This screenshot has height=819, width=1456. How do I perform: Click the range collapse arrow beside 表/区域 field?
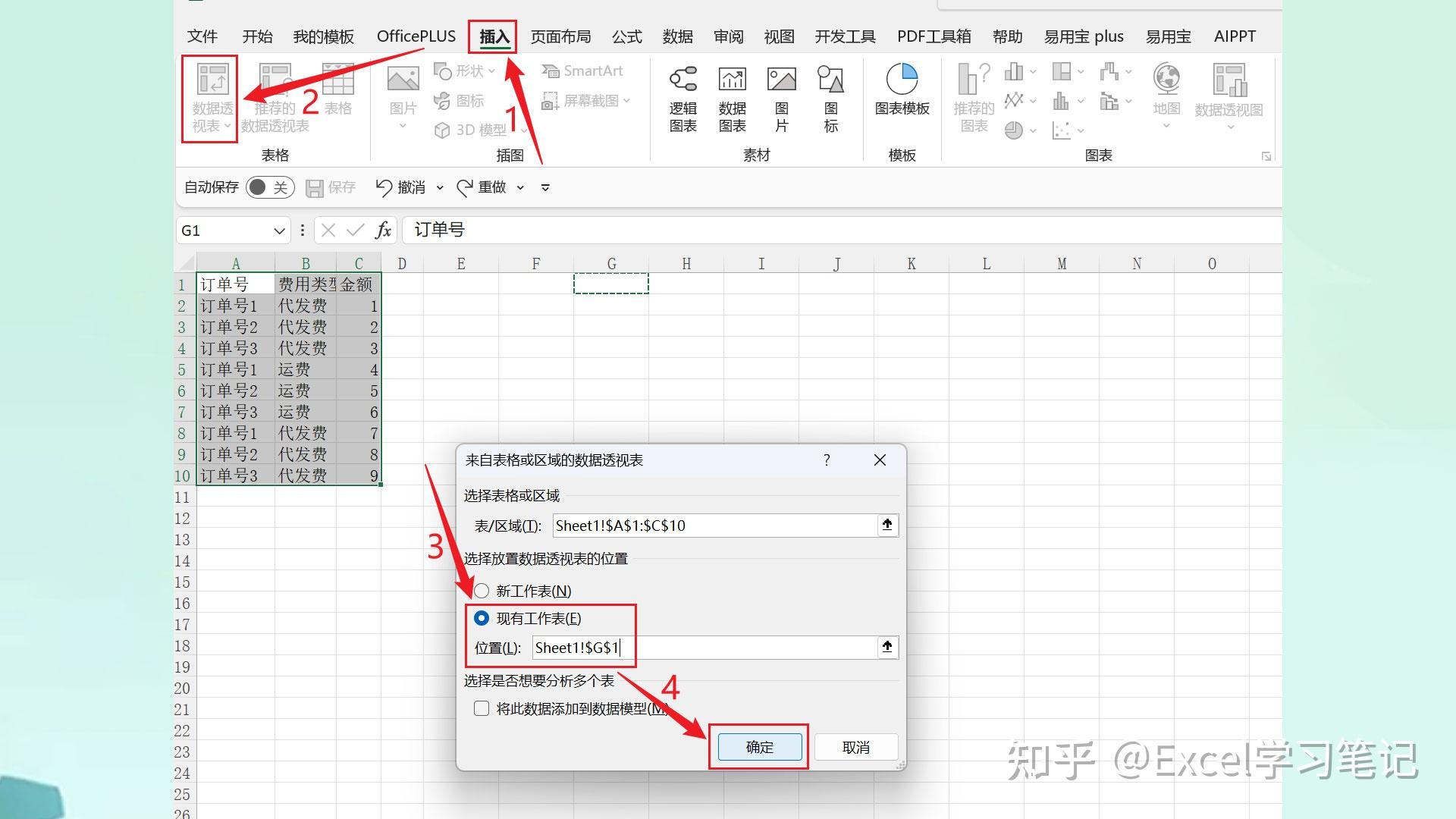[x=887, y=525]
